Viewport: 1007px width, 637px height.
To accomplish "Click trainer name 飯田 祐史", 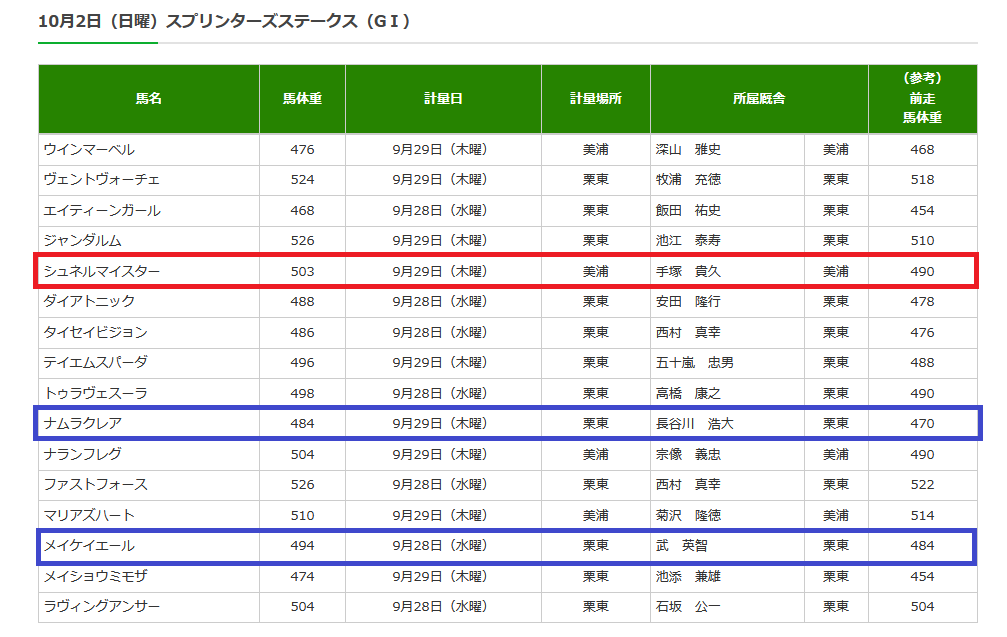I will [688, 211].
